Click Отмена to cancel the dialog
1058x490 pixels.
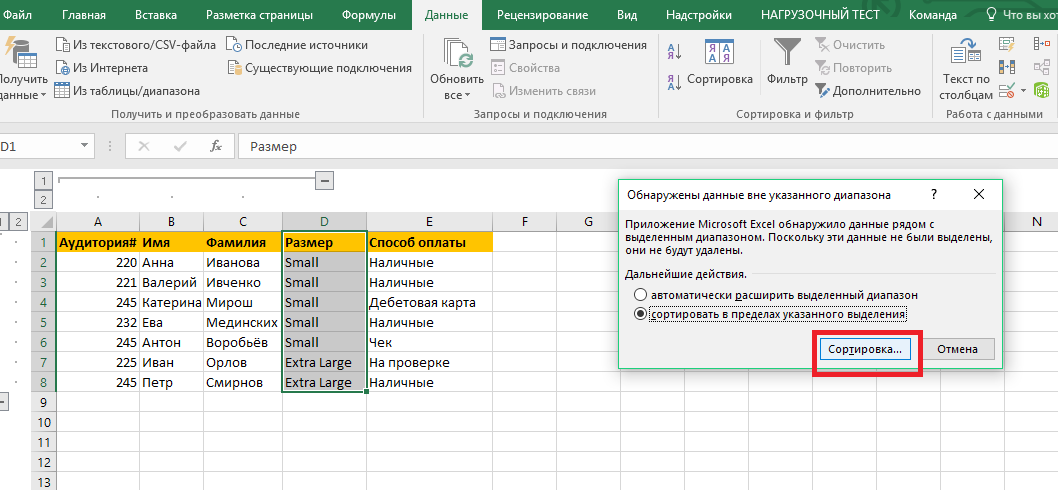(957, 349)
